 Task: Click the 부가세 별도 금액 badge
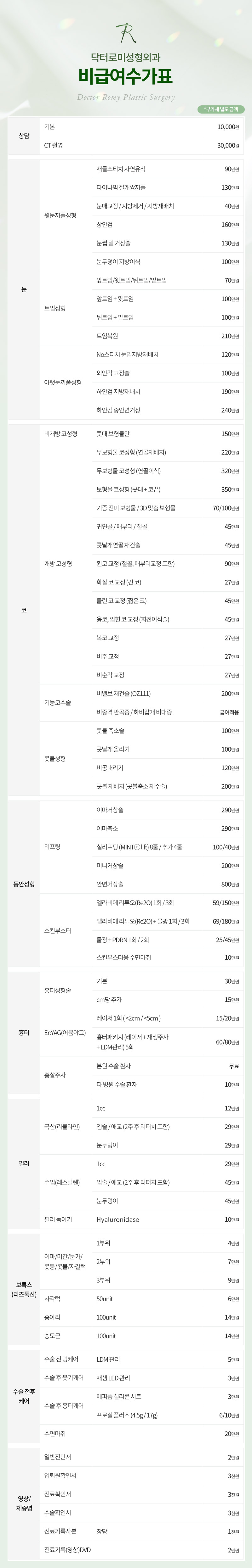point(221,109)
